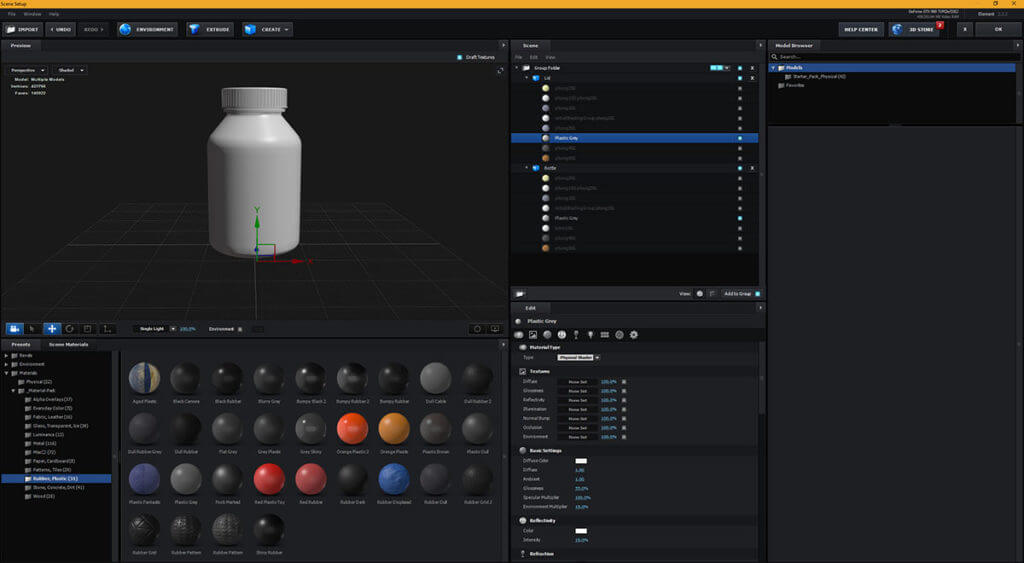1024x563 pixels.
Task: Select the pointer selection tool
Action: [32, 329]
